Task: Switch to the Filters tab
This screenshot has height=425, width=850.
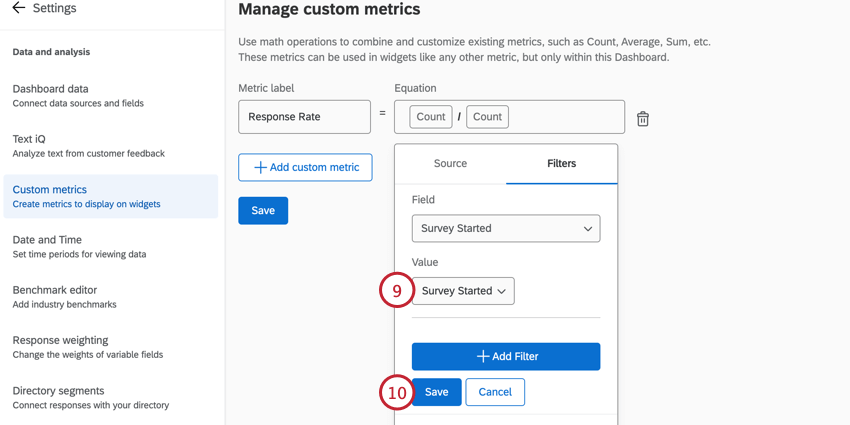Action: pyautogui.click(x=561, y=164)
